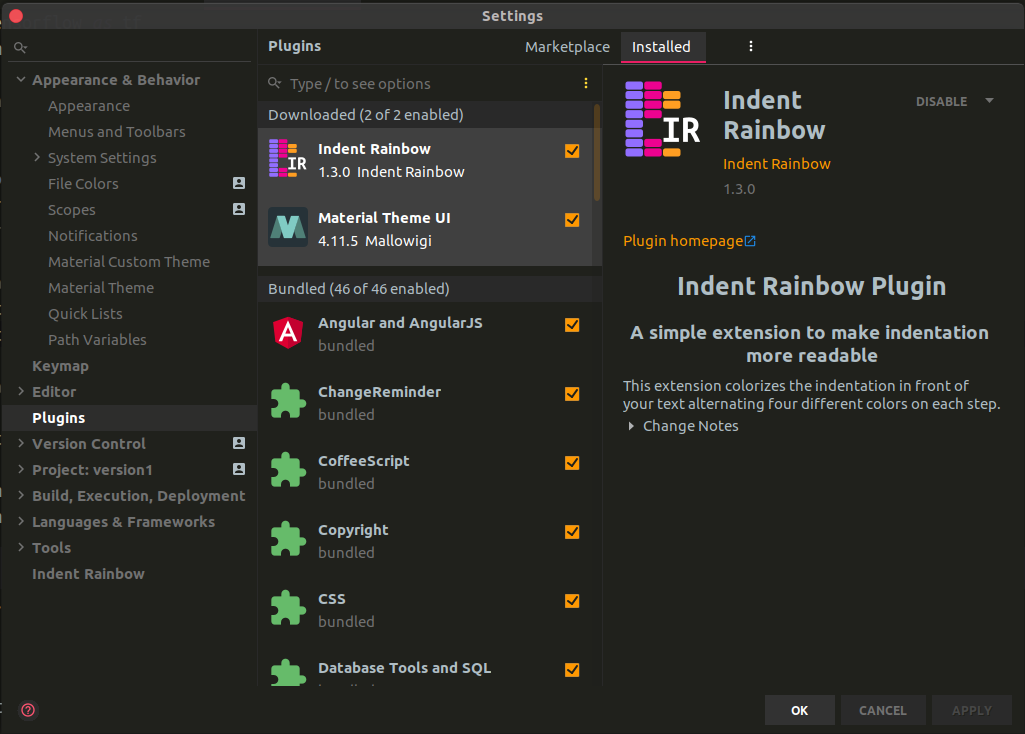Screen dimensions: 1025x734
Task: Open the Plugin homepage link
Action: coord(683,241)
